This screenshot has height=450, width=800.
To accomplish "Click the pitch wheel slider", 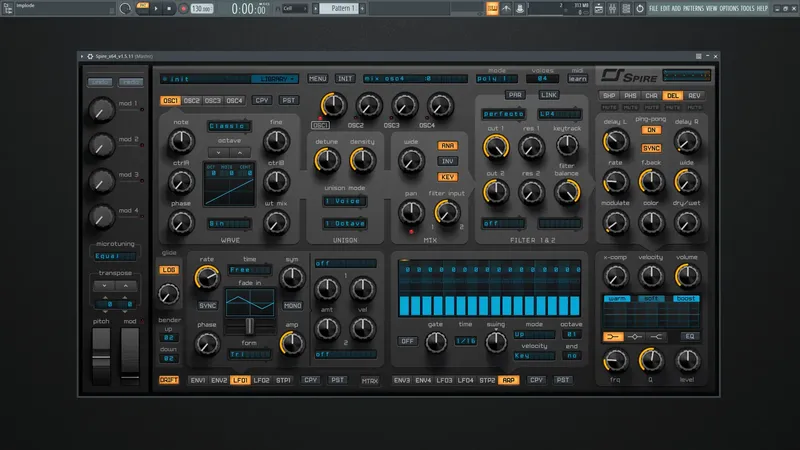I will (101, 356).
